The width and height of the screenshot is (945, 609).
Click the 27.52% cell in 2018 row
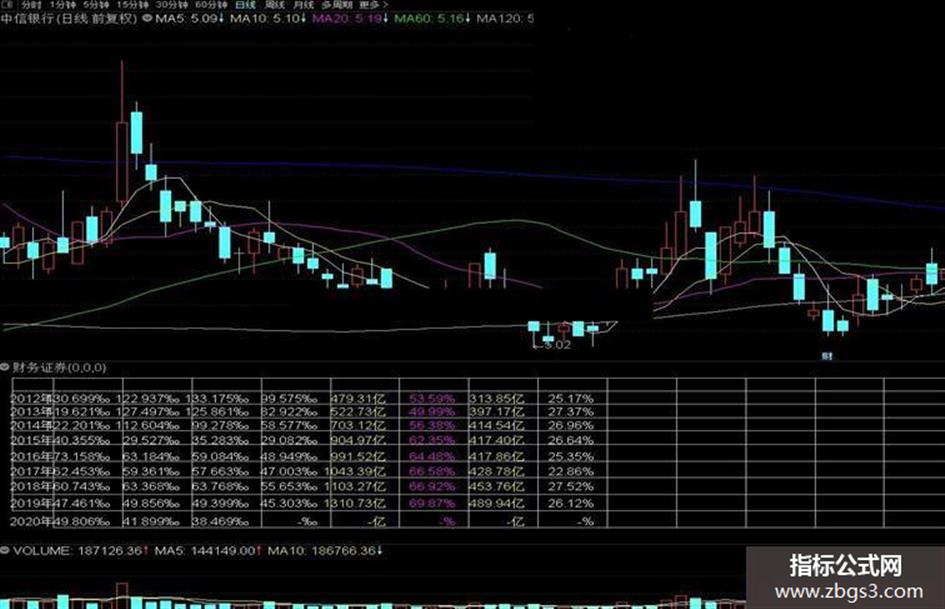click(571, 486)
